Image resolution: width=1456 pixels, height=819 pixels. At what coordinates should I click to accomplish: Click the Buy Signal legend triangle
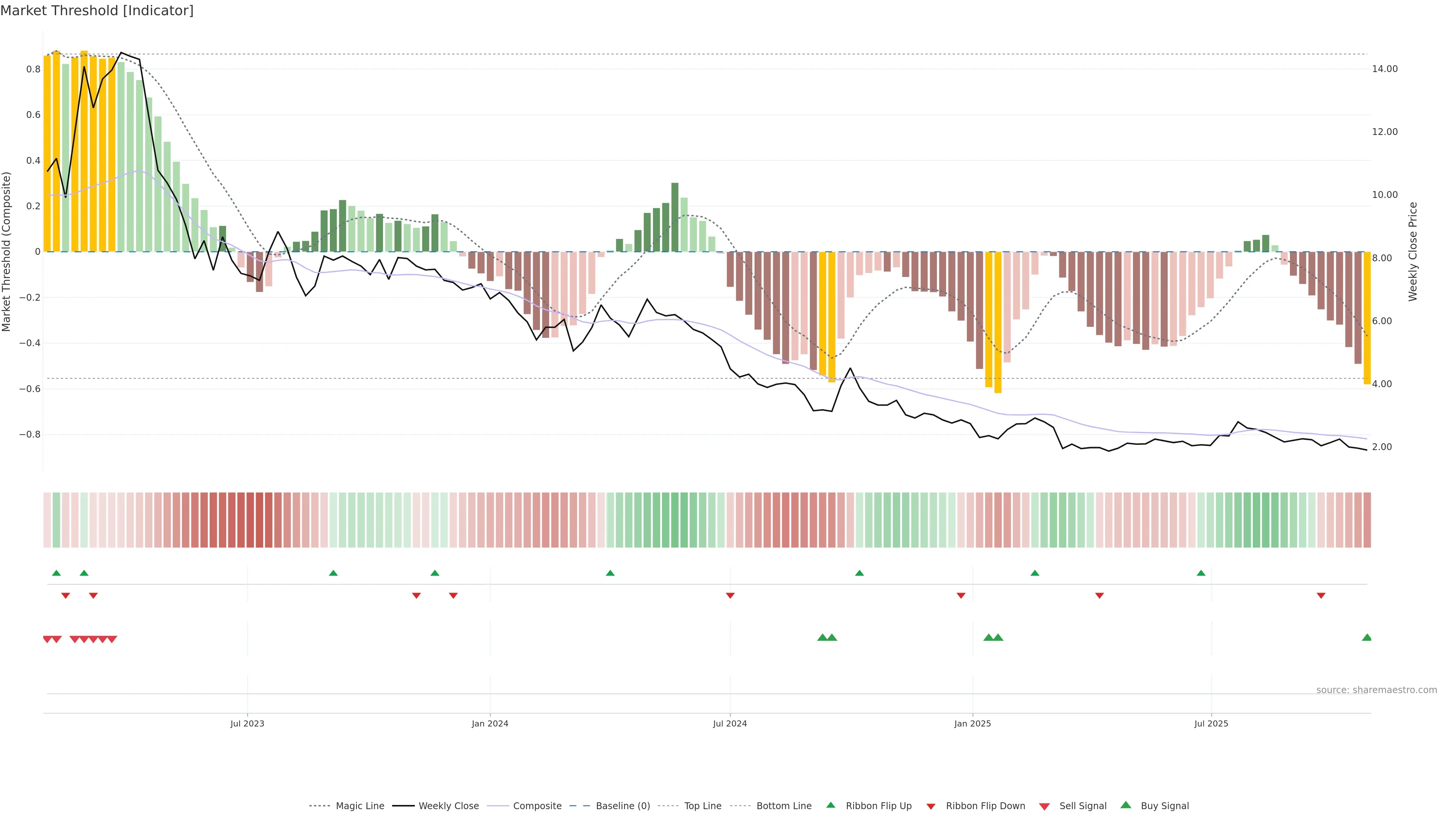point(1125,805)
